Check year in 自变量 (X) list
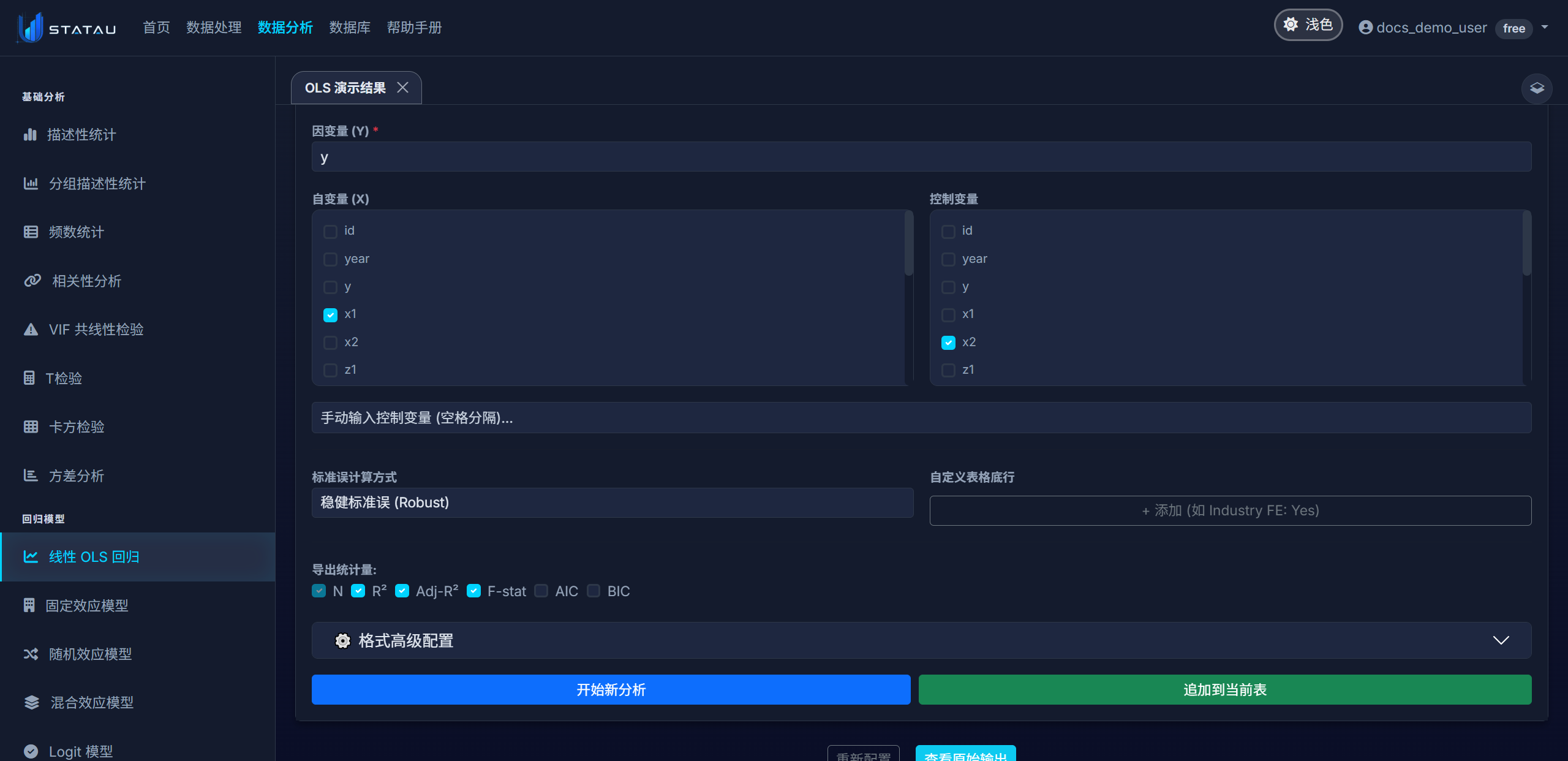This screenshot has width=1568, height=761. pos(330,259)
